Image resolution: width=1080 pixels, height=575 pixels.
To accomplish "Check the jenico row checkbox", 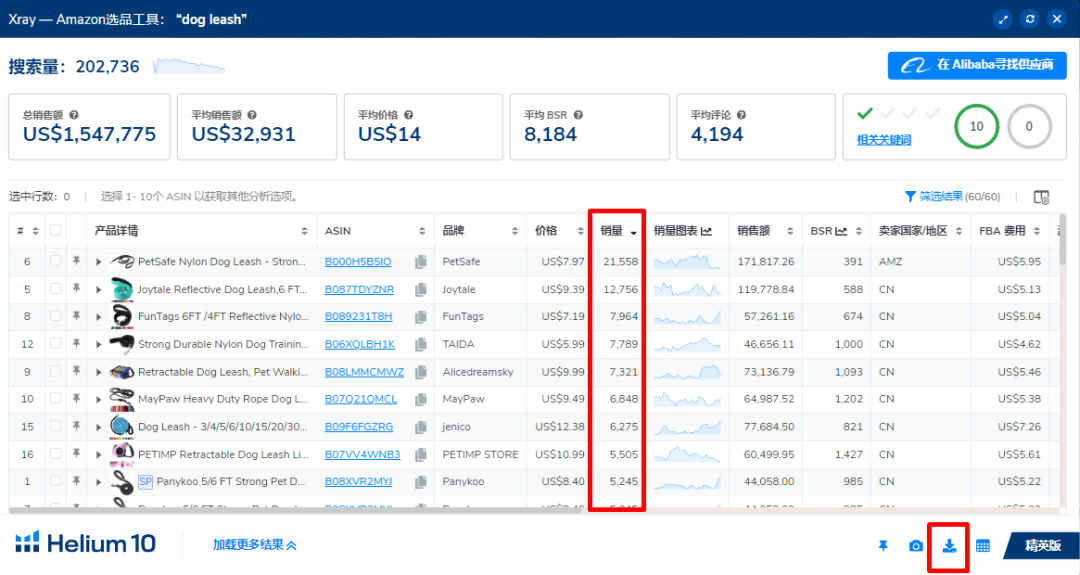I will pyautogui.click(x=55, y=426).
